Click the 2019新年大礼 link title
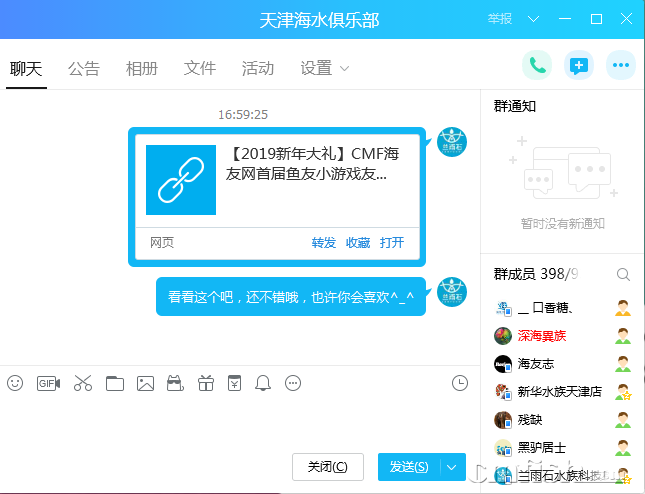This screenshot has width=645, height=494. pos(313,164)
